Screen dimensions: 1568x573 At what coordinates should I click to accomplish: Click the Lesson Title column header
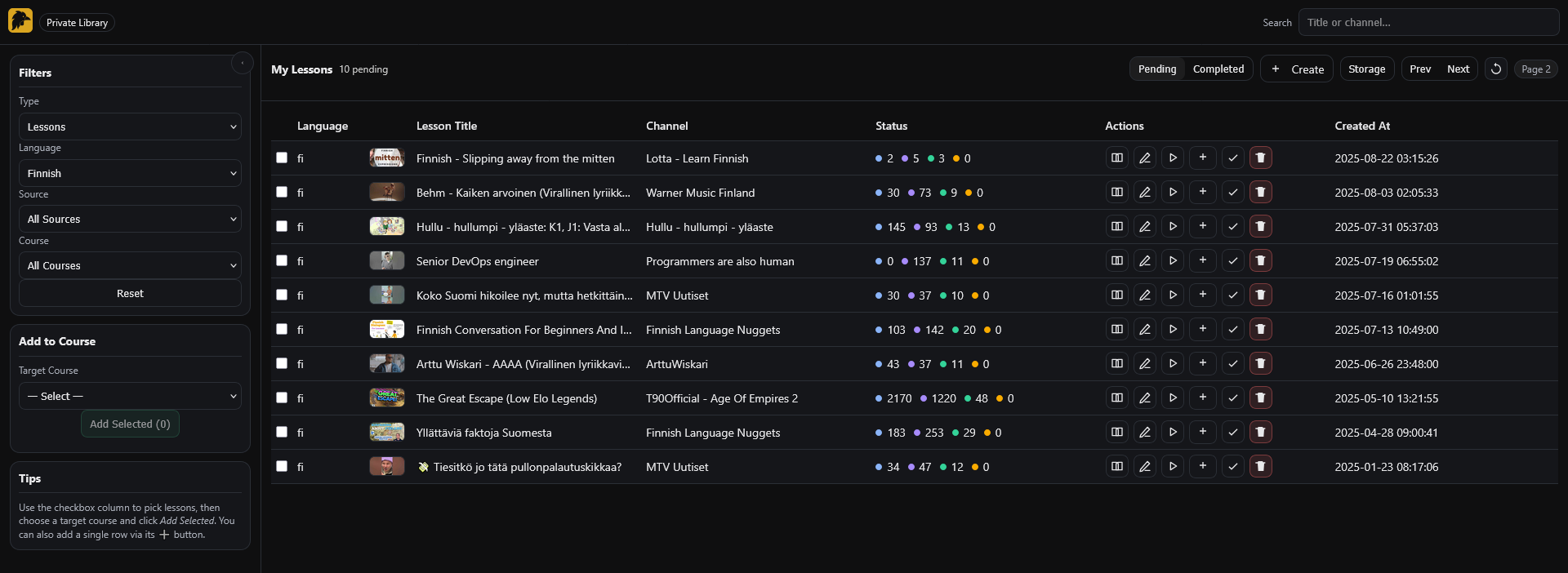coord(447,126)
